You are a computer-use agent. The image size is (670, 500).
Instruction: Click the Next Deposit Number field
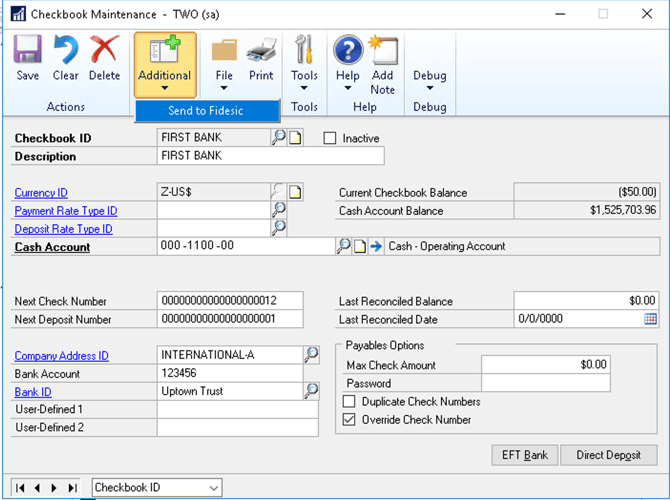pos(230,319)
